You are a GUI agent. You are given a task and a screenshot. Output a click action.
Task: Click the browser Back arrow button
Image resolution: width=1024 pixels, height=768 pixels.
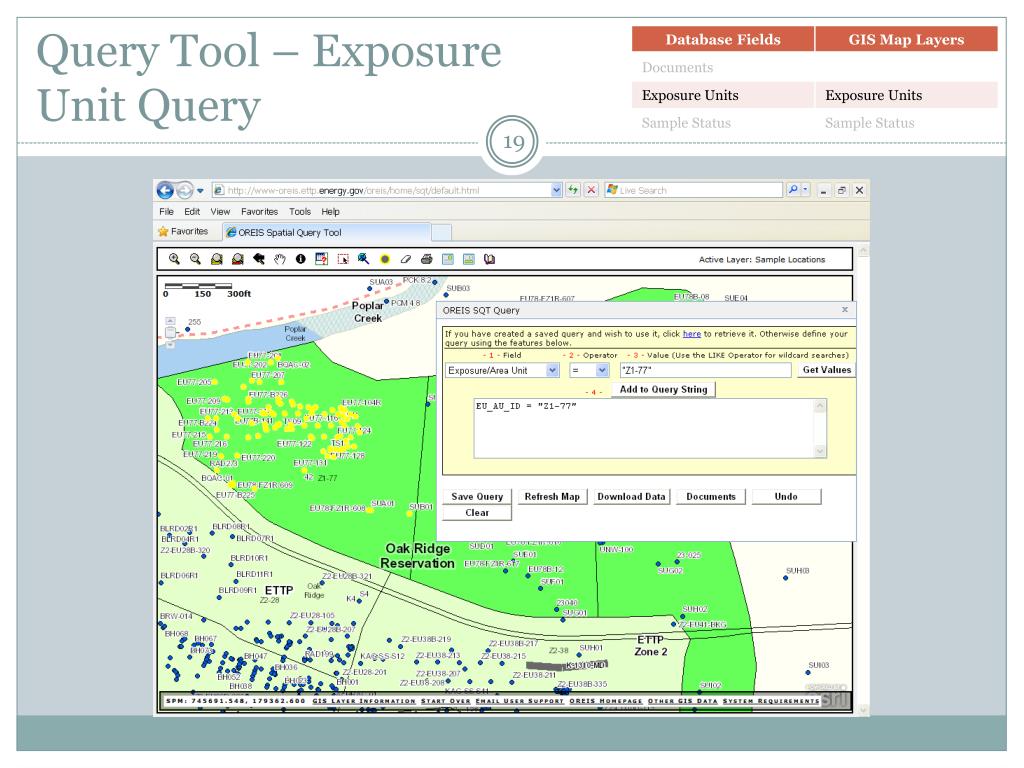(165, 190)
